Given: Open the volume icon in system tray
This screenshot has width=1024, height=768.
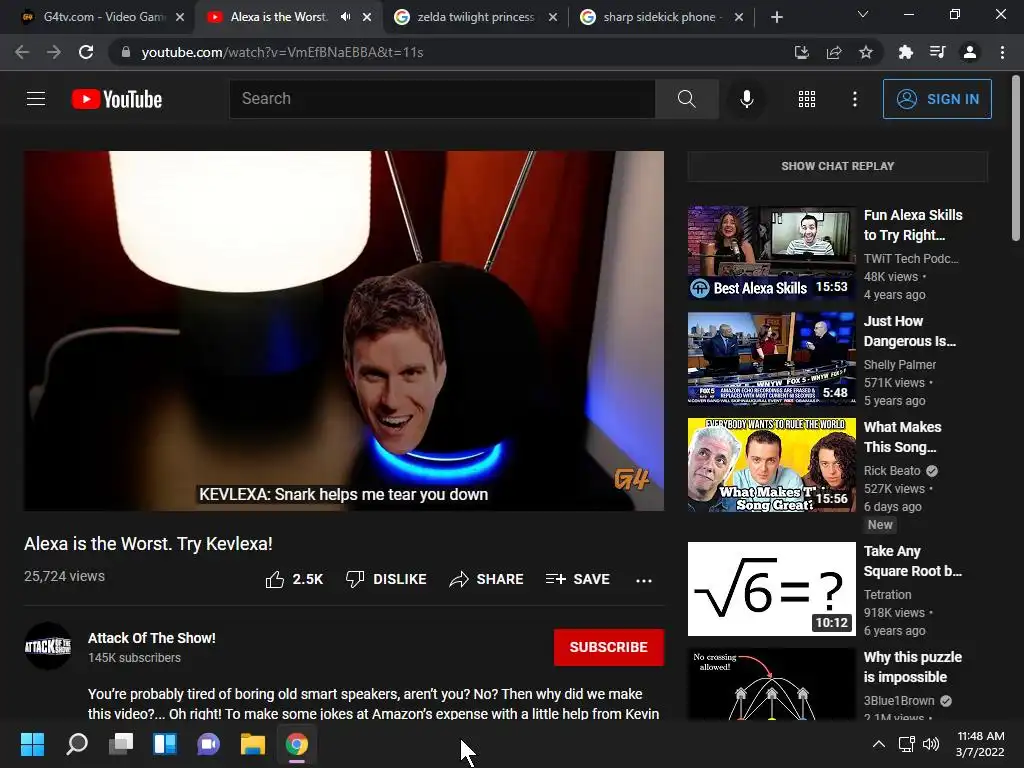Looking at the screenshot, I should [931, 744].
